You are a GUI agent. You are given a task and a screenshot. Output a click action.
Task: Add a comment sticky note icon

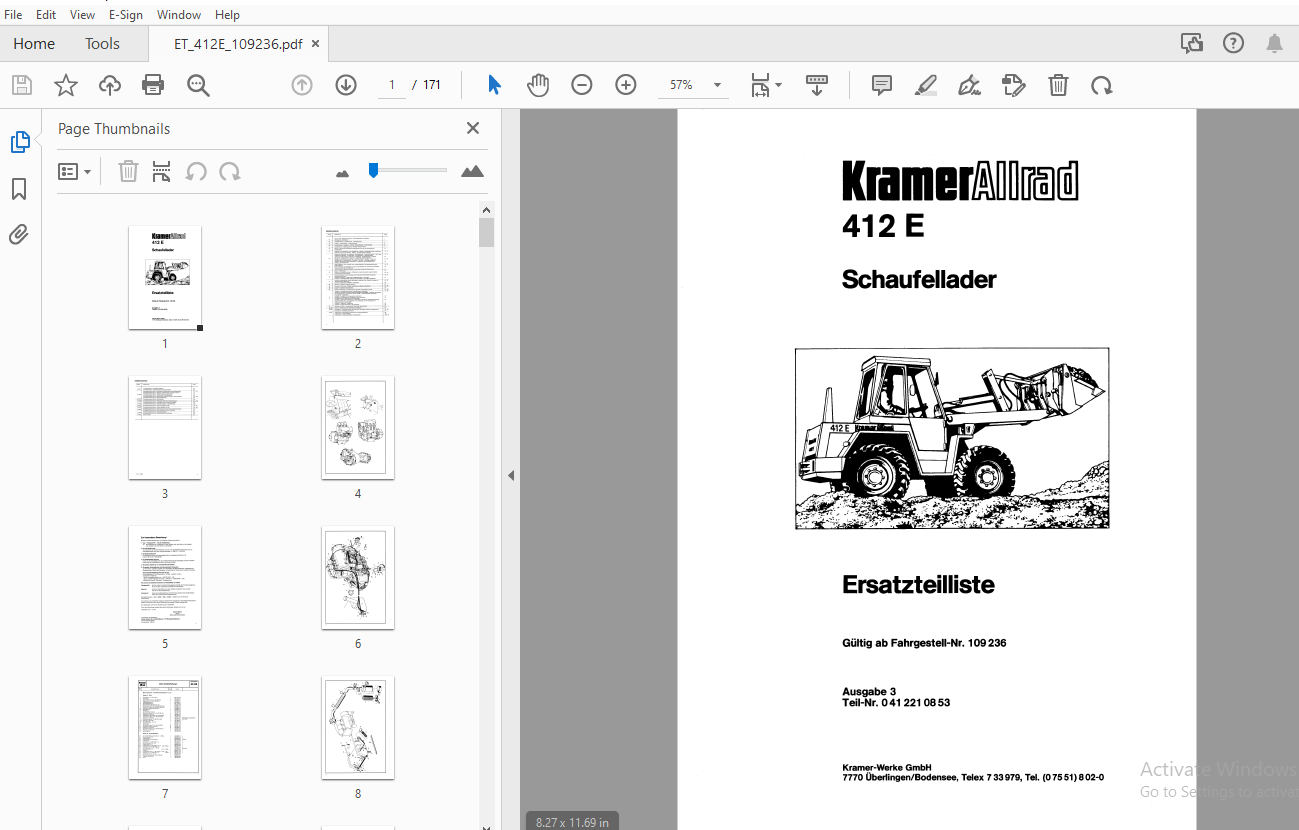coord(882,85)
